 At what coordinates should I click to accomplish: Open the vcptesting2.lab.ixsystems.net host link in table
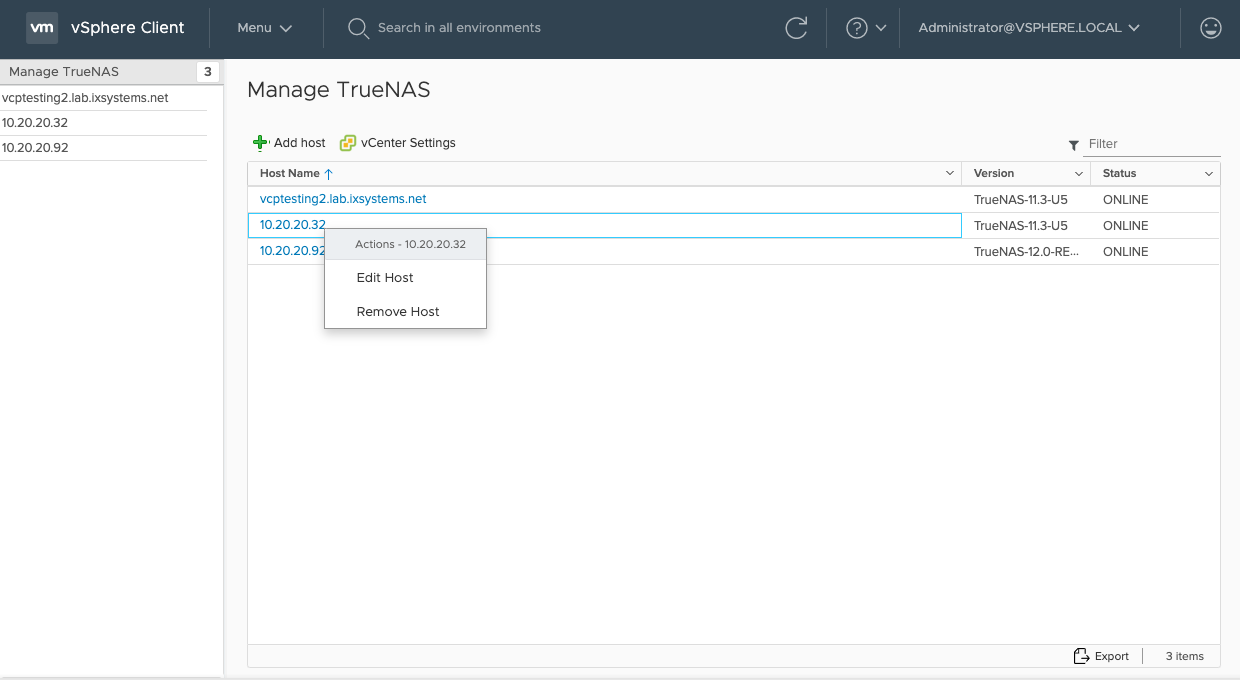(x=343, y=199)
